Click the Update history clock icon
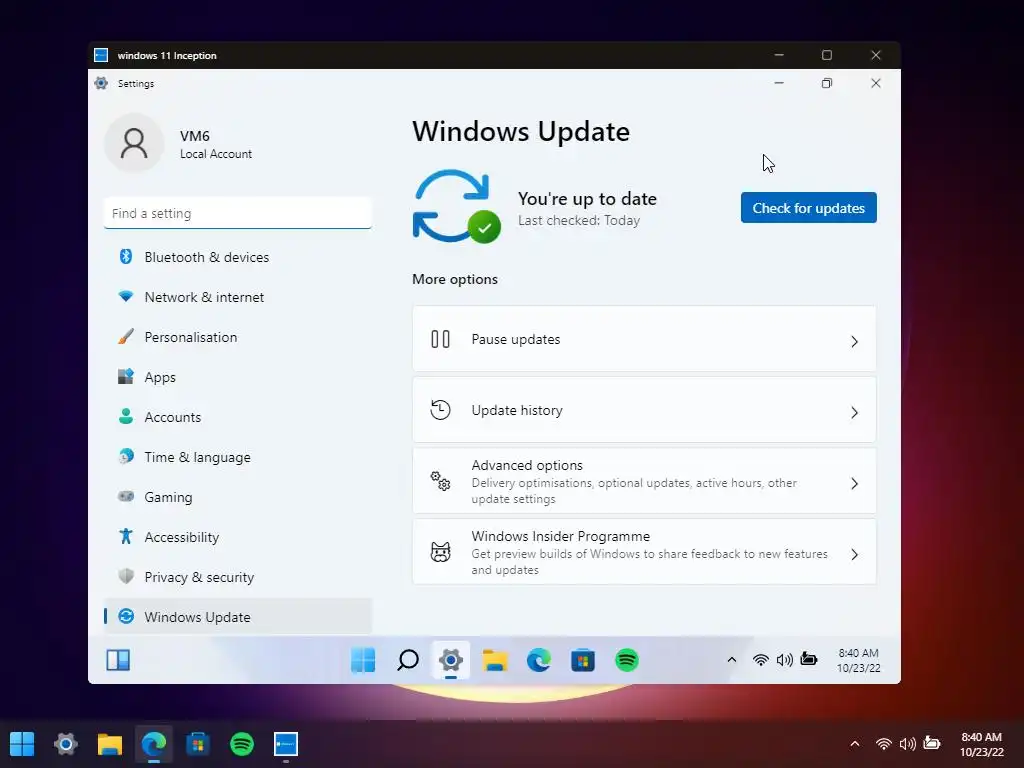1024x768 pixels. click(x=440, y=410)
